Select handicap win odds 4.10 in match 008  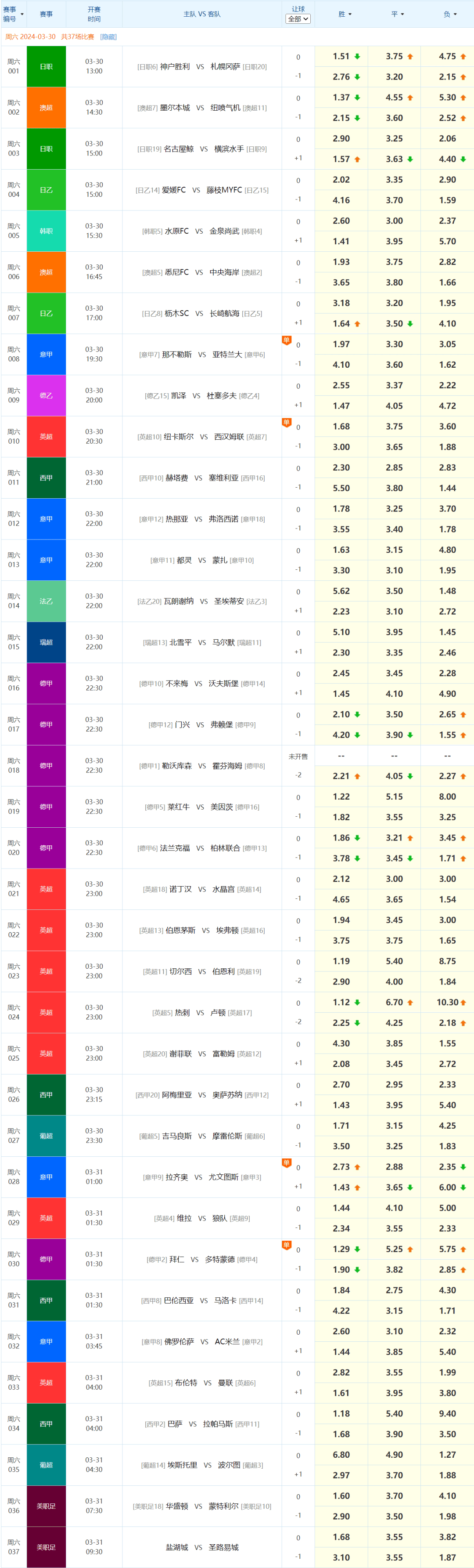341,365
